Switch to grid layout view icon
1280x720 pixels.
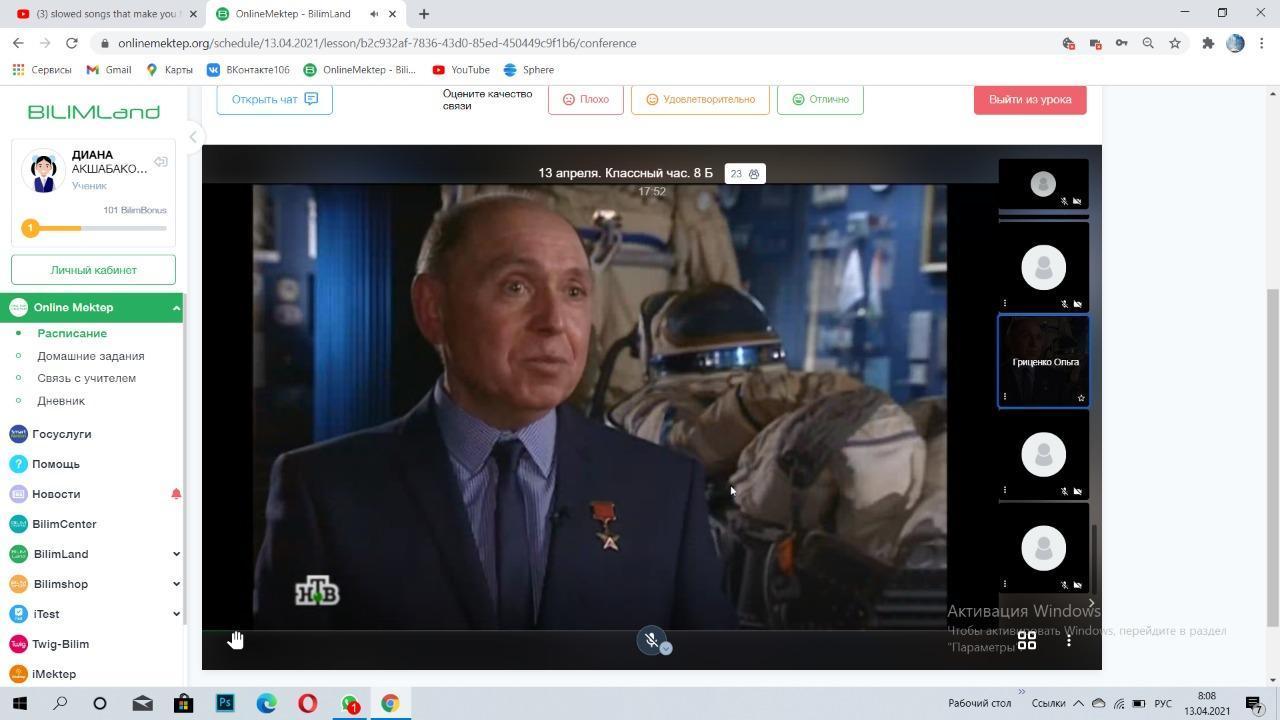(x=1027, y=640)
